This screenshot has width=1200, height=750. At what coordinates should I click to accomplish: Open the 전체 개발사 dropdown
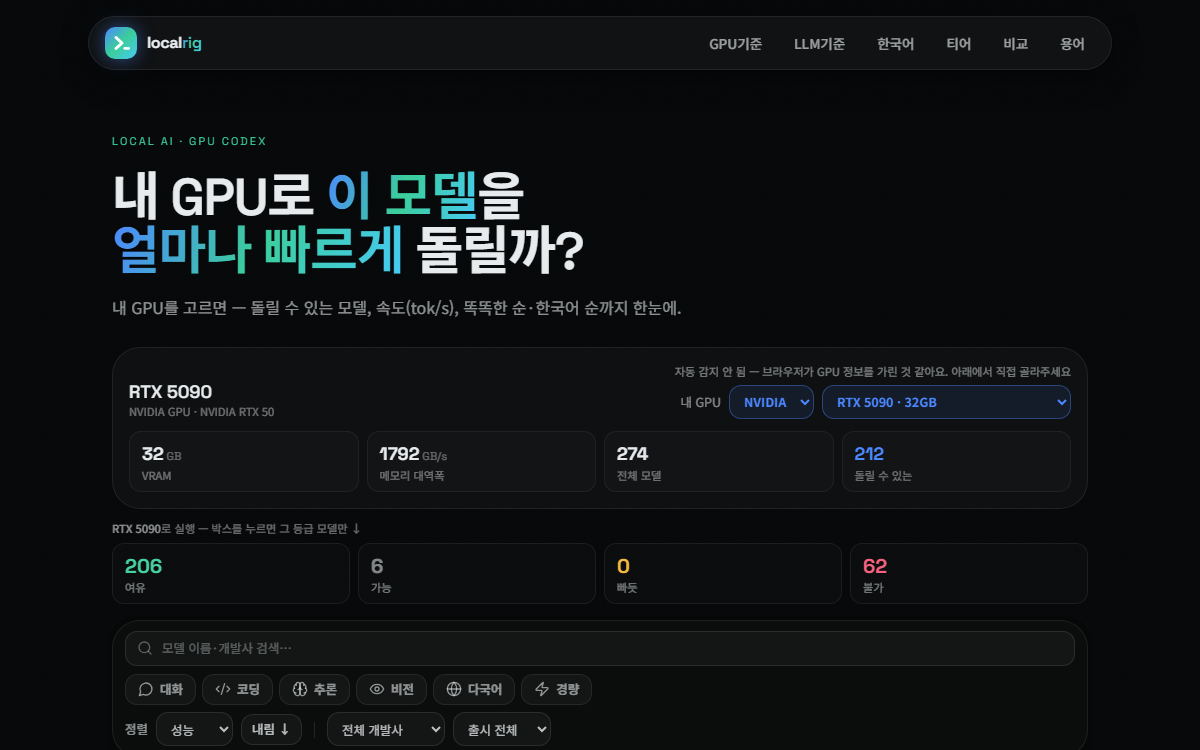click(x=385, y=730)
